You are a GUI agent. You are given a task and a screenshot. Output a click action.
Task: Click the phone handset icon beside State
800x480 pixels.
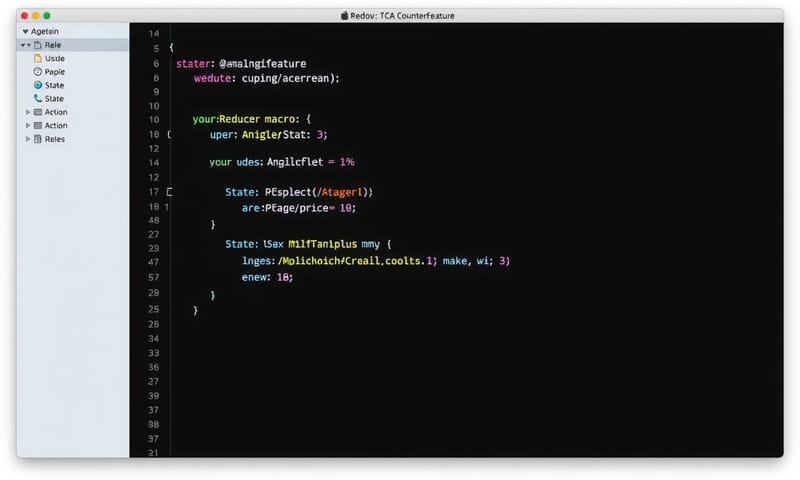38,99
